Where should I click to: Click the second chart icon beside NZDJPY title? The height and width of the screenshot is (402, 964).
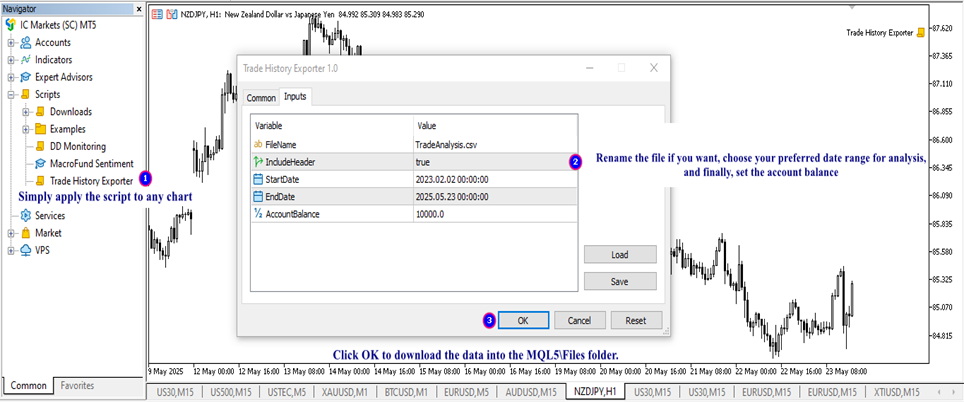click(172, 14)
